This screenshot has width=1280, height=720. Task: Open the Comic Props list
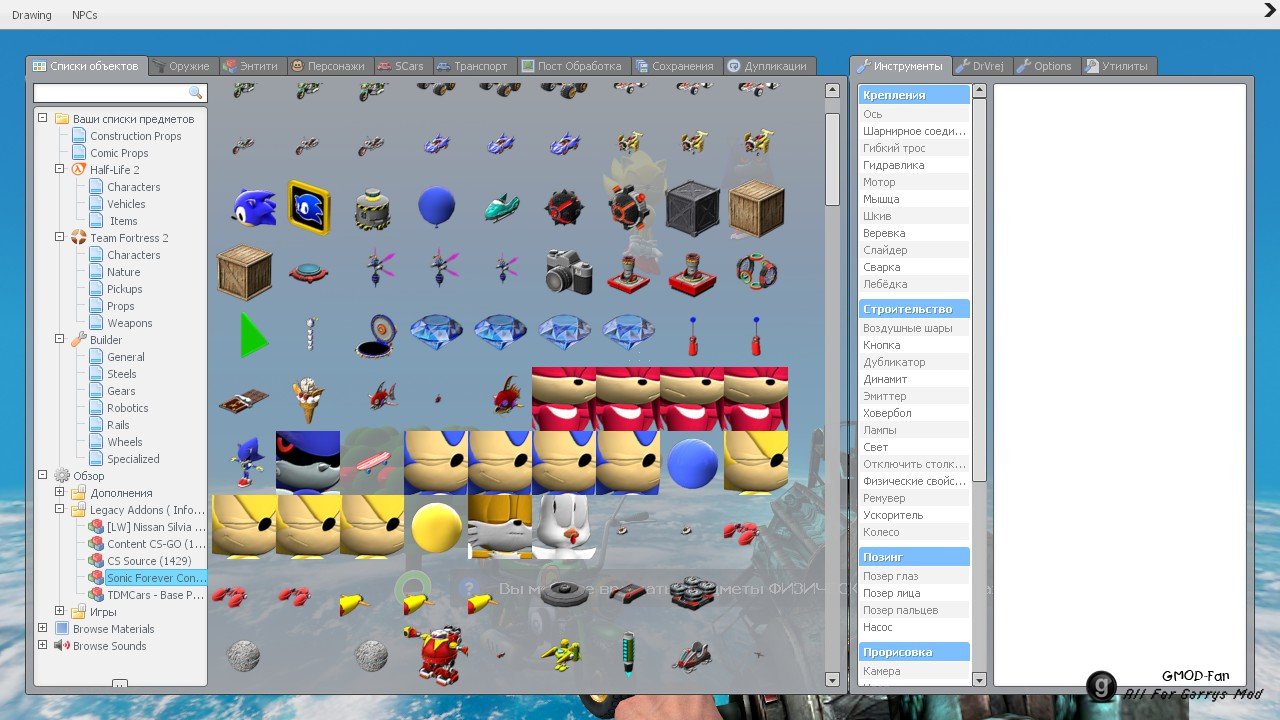pyautogui.click(x=118, y=152)
